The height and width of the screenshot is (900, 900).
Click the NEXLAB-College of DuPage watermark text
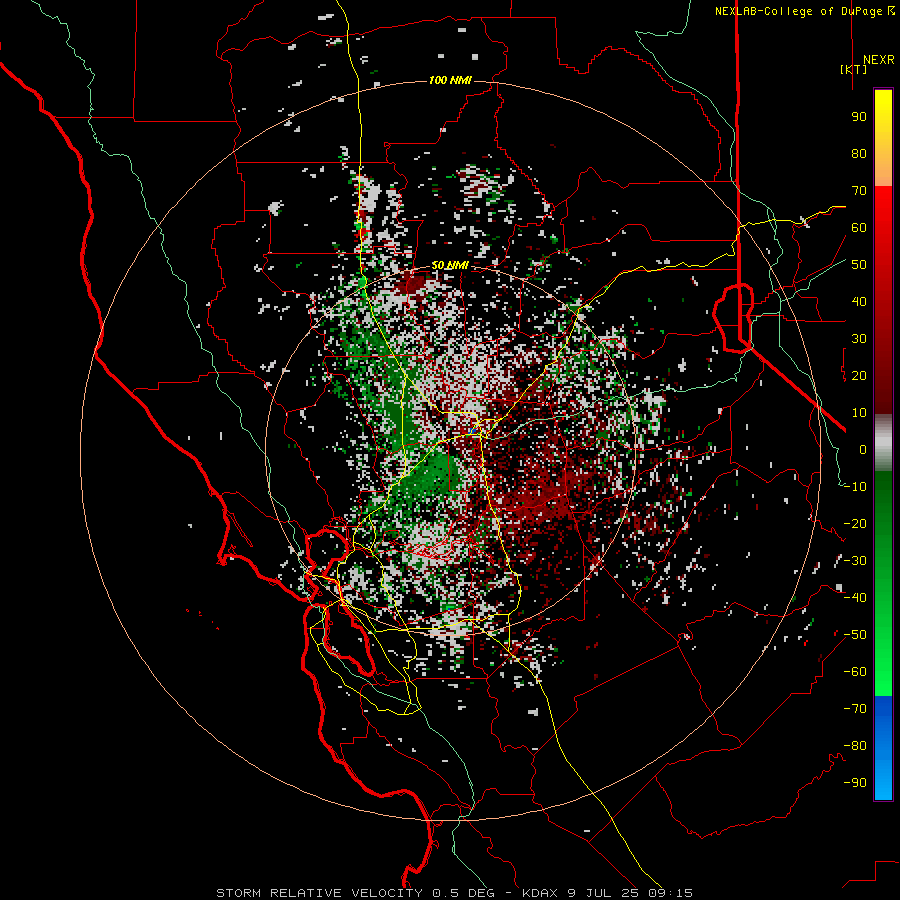pos(804,11)
